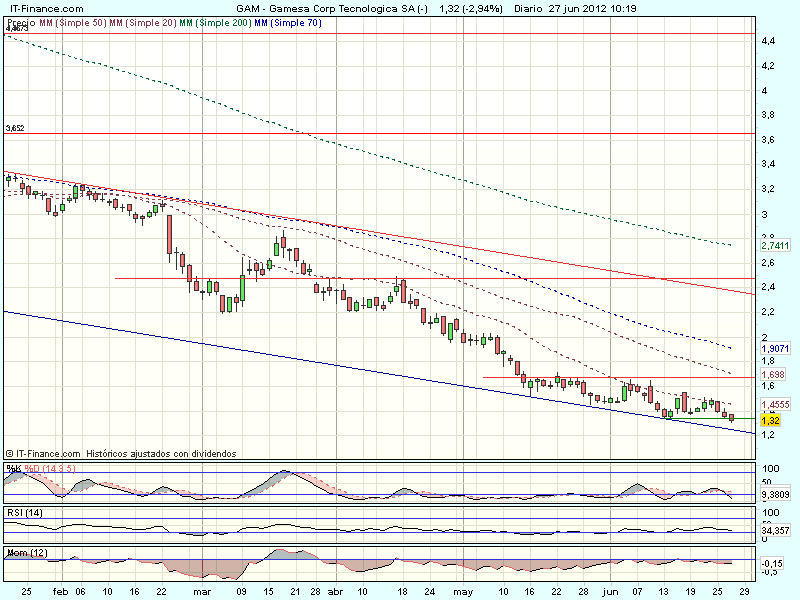Click the '9,3809' stochastic value tag
Image resolution: width=800 pixels, height=600 pixels.
pyautogui.click(x=775, y=494)
